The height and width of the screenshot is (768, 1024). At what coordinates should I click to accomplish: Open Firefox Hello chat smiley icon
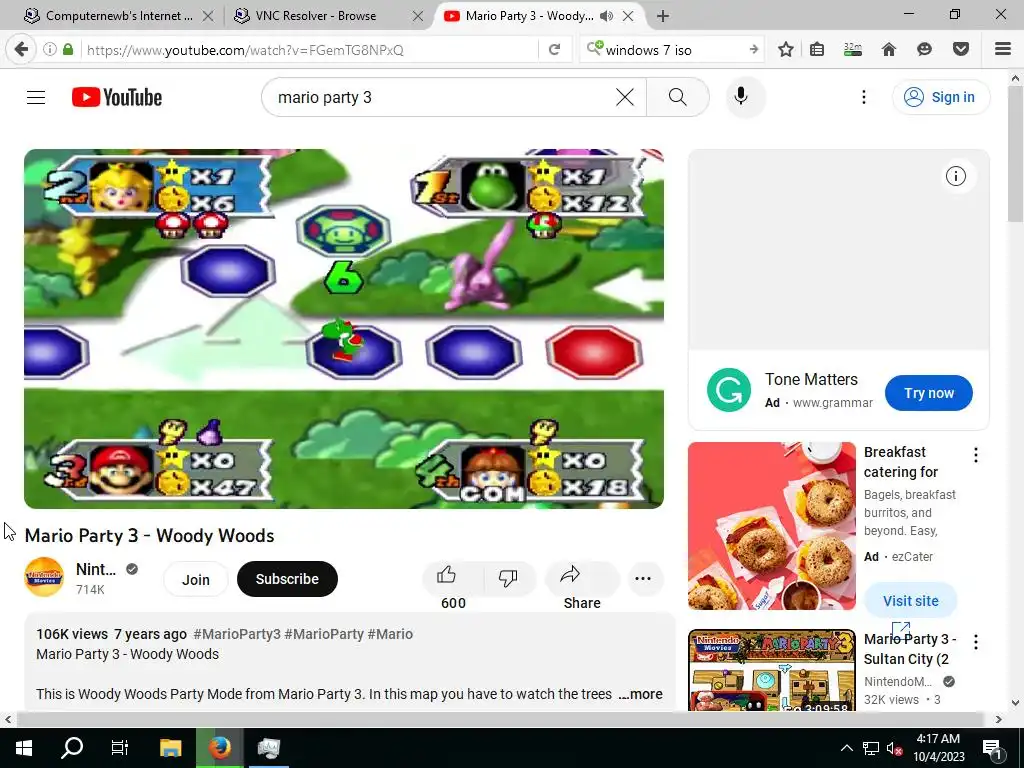pos(924,50)
